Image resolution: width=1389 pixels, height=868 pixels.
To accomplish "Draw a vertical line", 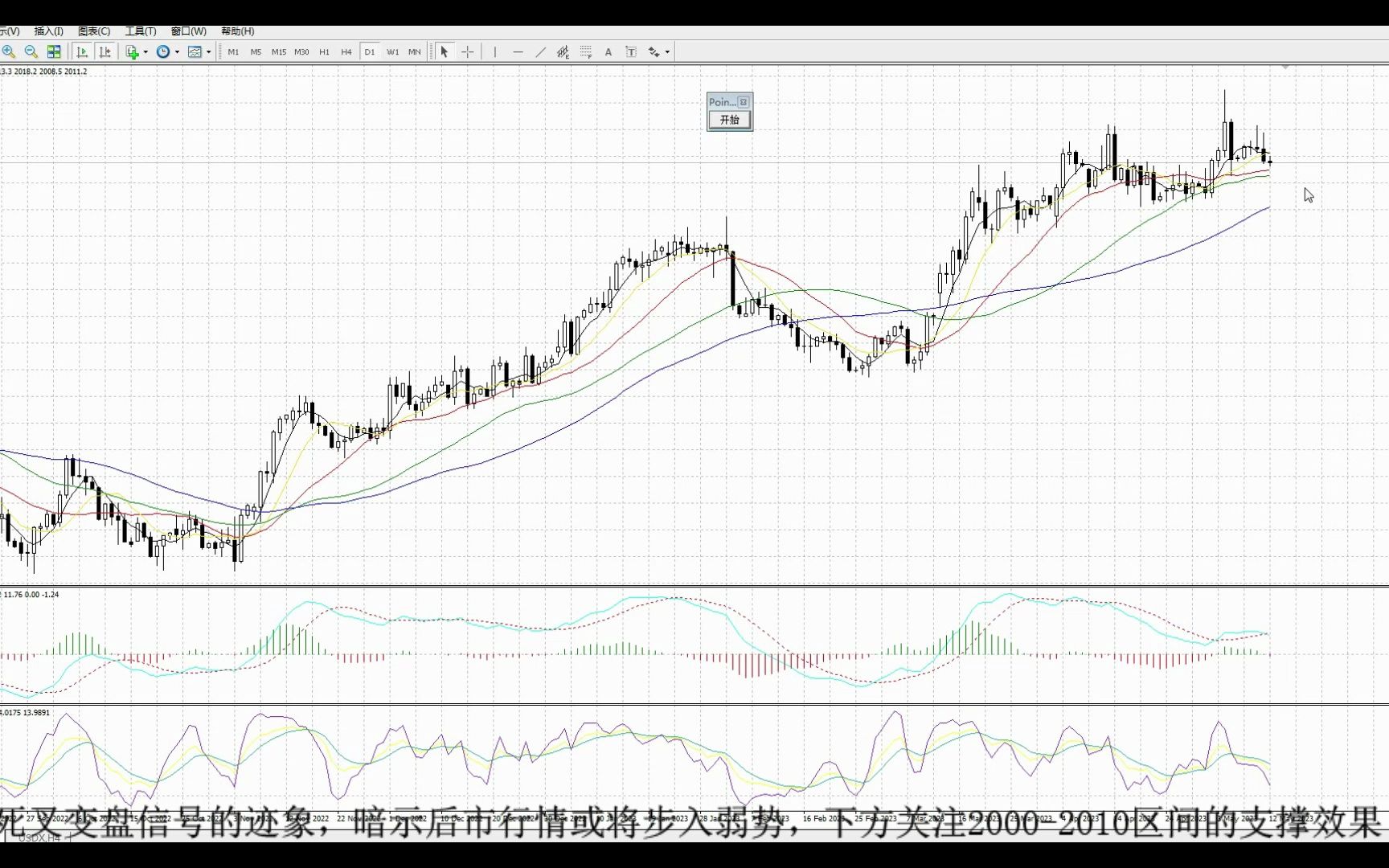I will point(495,51).
